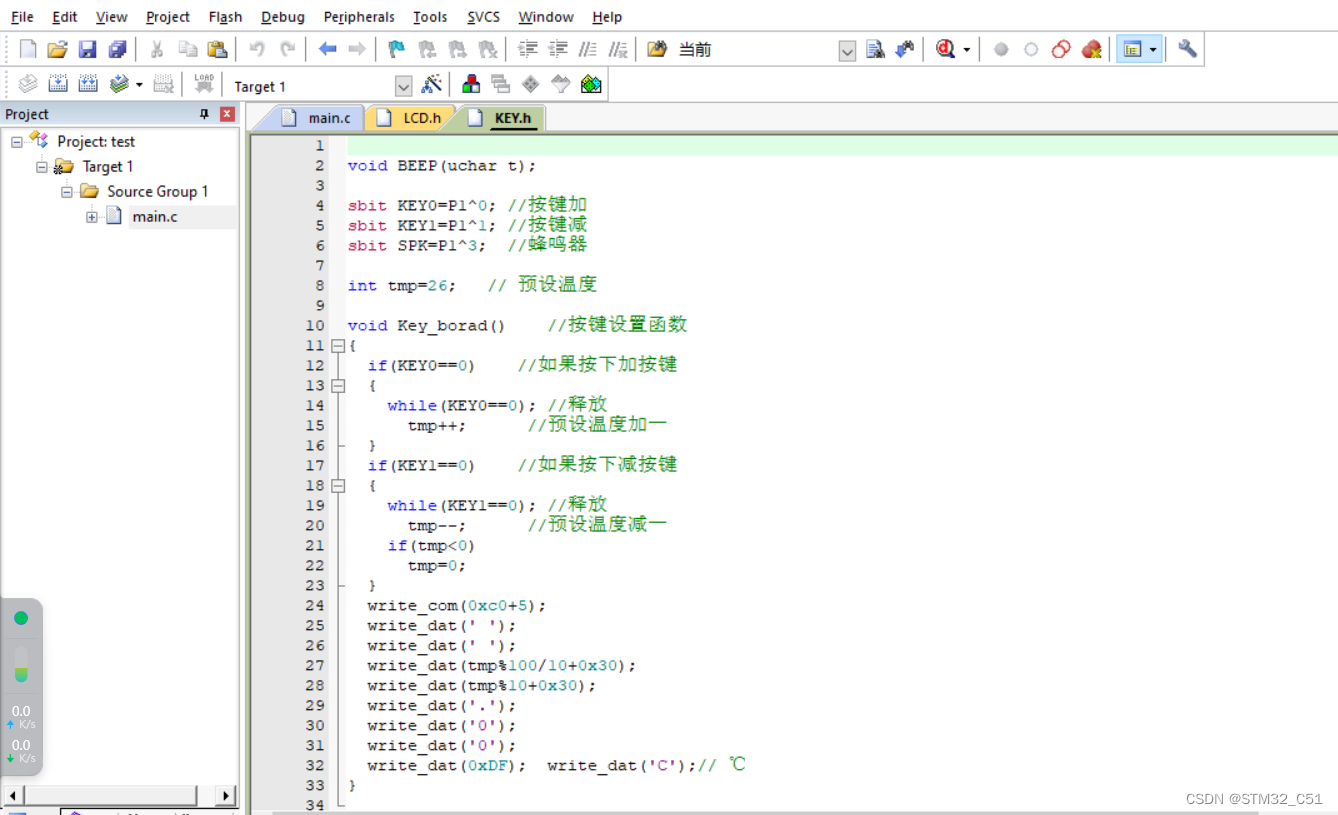Unindent the selected lines
Screen dimensions: 1338x815
coord(558,49)
